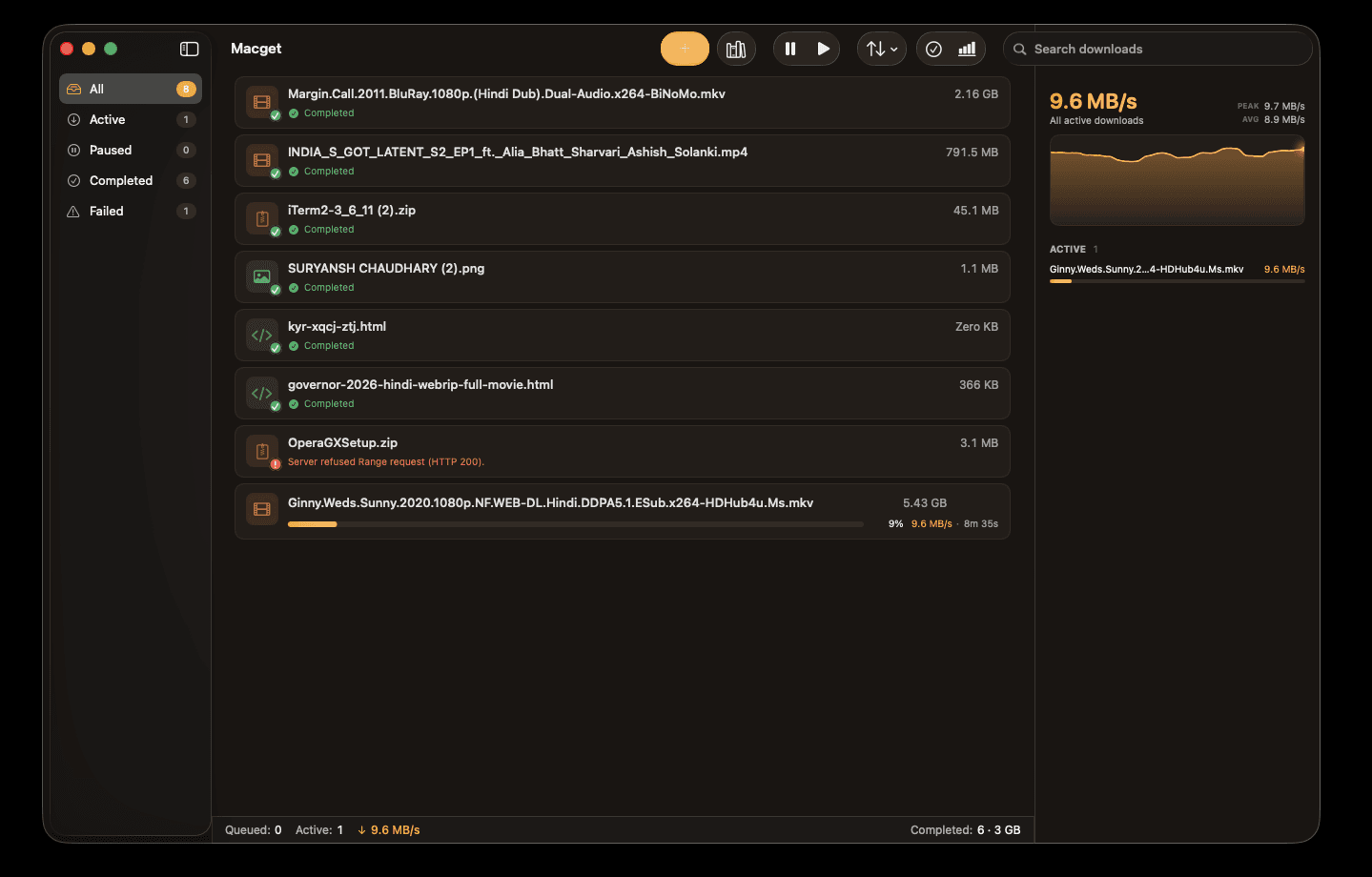
Task: Select the kyr-xqcj-ztj.html file name
Action: pos(337,326)
